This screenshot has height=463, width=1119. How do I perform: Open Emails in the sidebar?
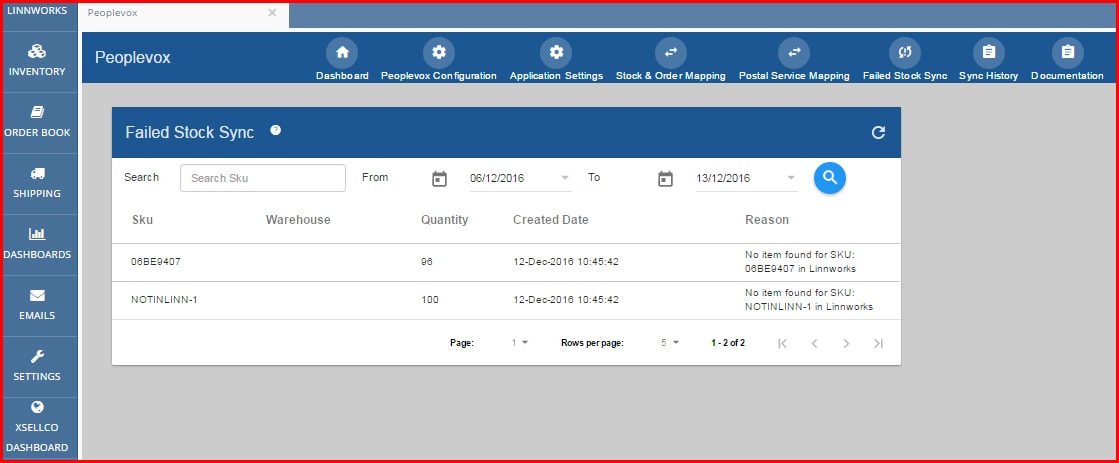pyautogui.click(x=37, y=305)
